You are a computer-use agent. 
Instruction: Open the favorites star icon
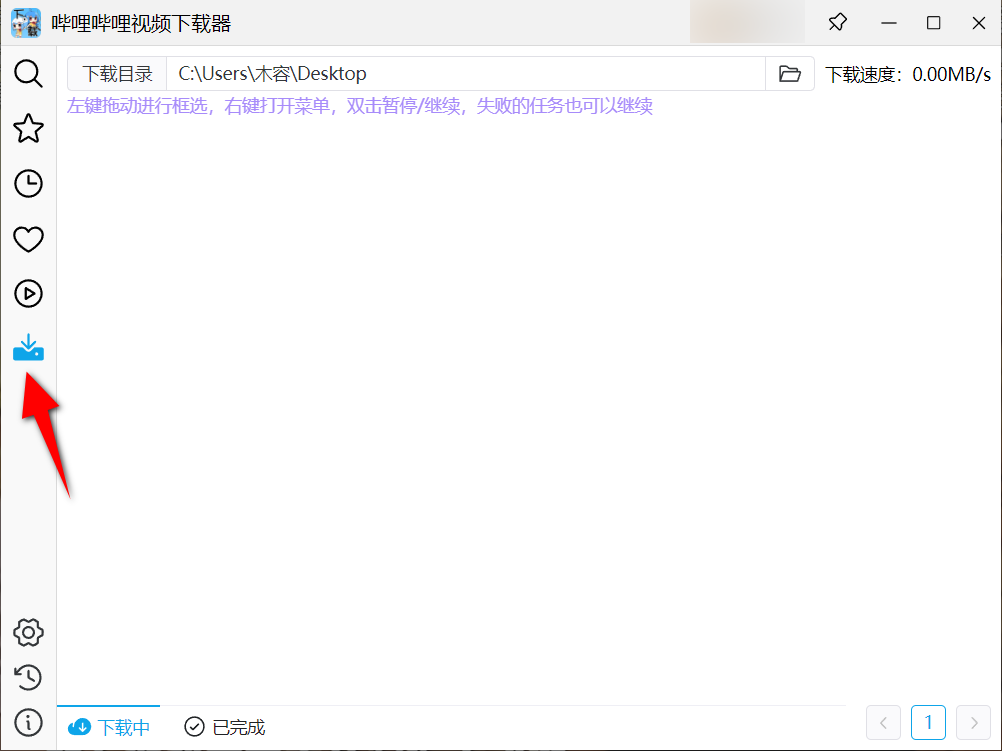pyautogui.click(x=28, y=128)
